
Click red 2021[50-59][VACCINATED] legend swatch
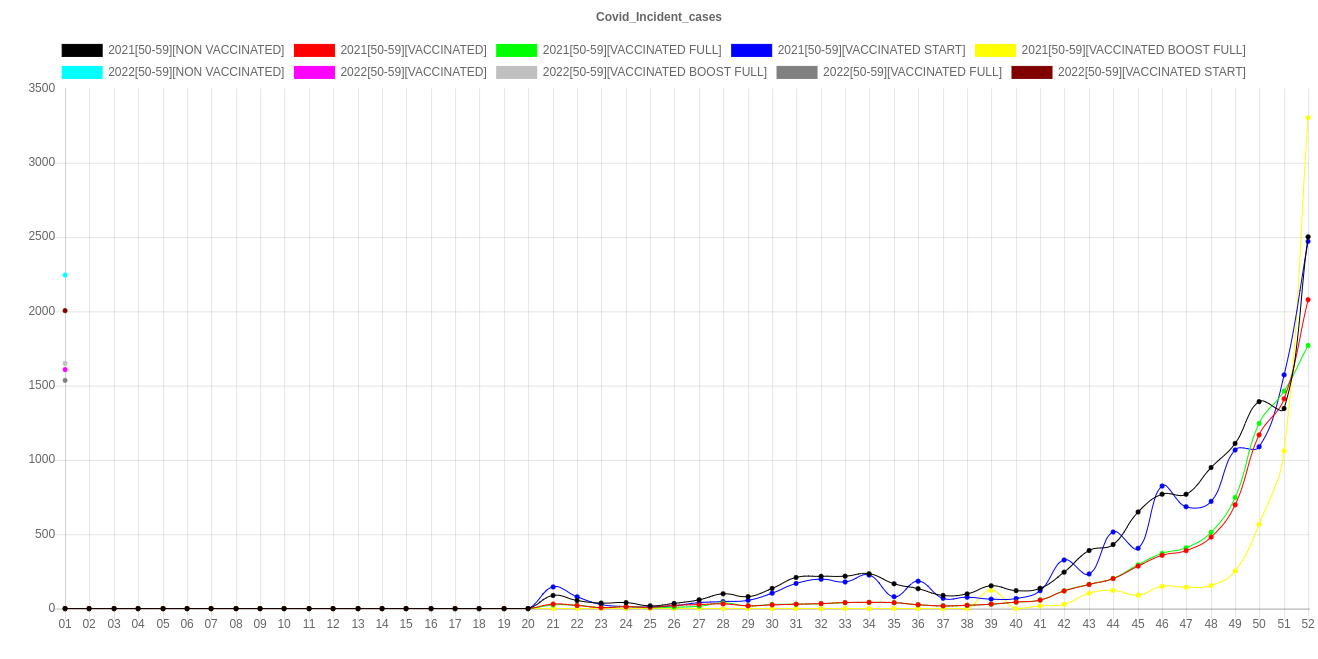[x=313, y=50]
